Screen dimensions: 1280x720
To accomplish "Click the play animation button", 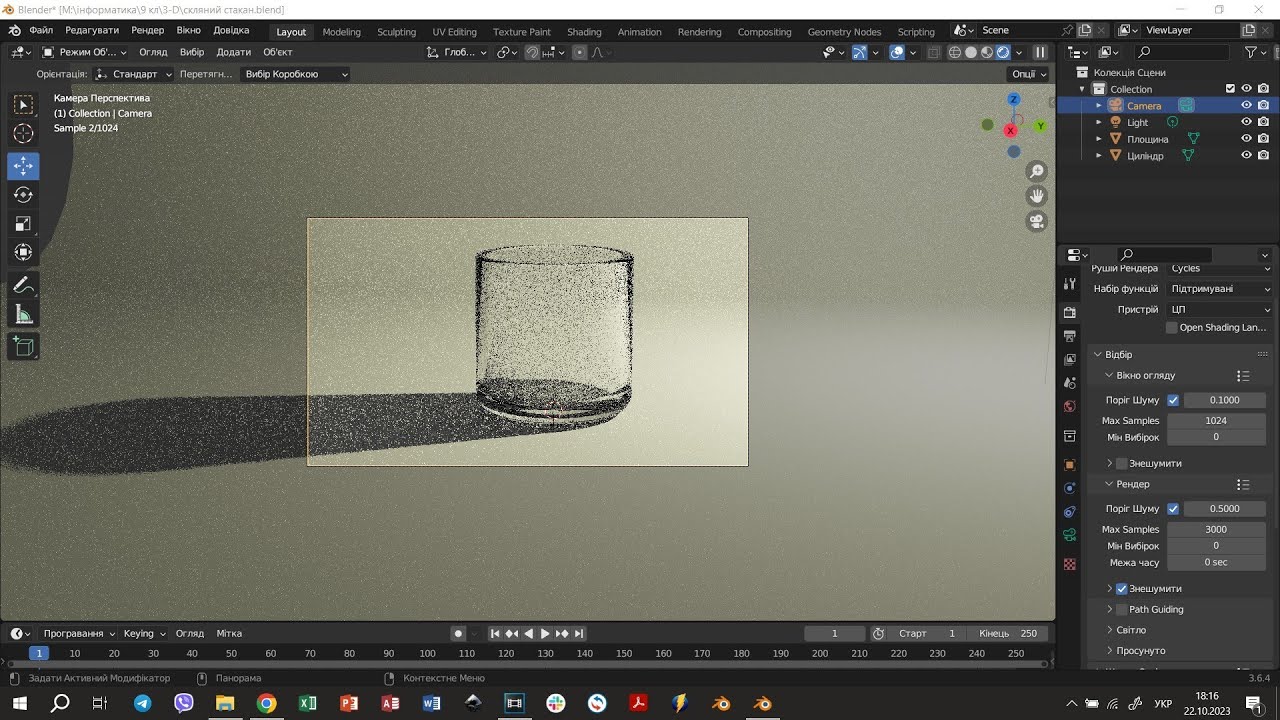I will [x=545, y=633].
